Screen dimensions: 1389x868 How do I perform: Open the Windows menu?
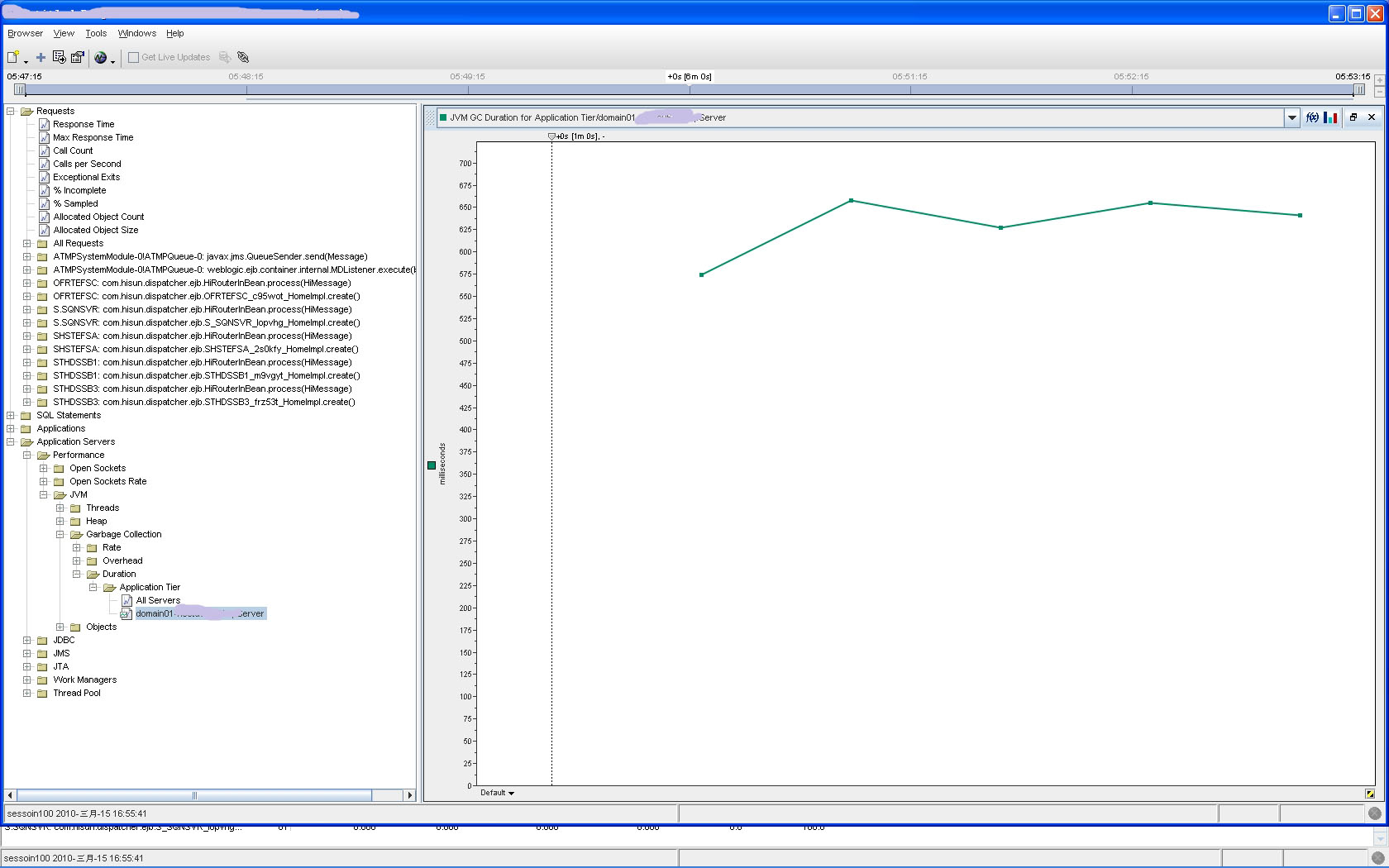(137, 33)
